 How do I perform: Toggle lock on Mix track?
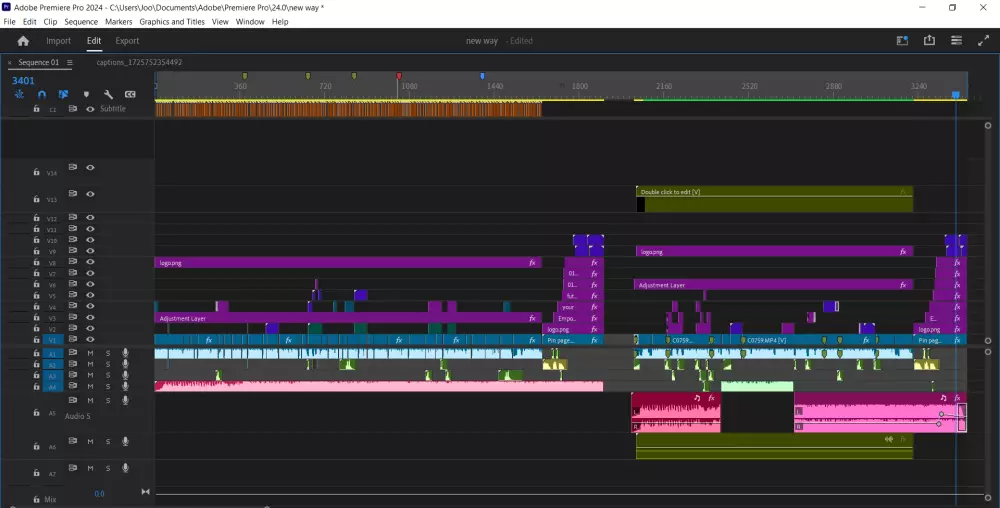pyautogui.click(x=36, y=500)
